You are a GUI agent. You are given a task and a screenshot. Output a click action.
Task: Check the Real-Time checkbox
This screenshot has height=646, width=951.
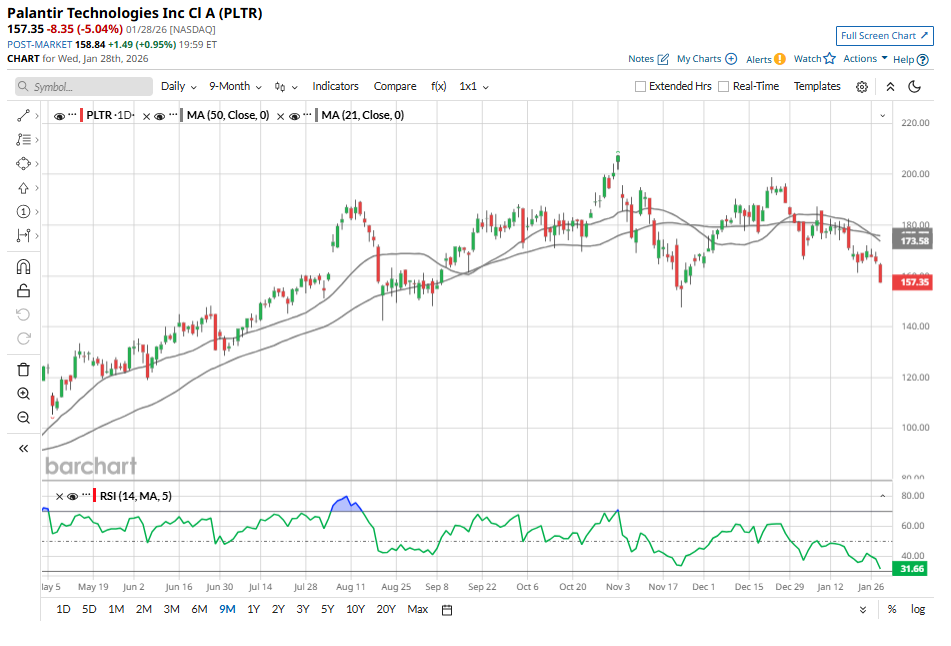(x=723, y=87)
